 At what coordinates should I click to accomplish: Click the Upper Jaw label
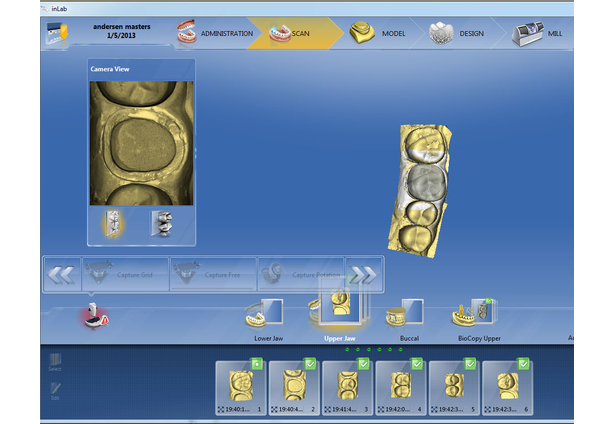tap(340, 338)
